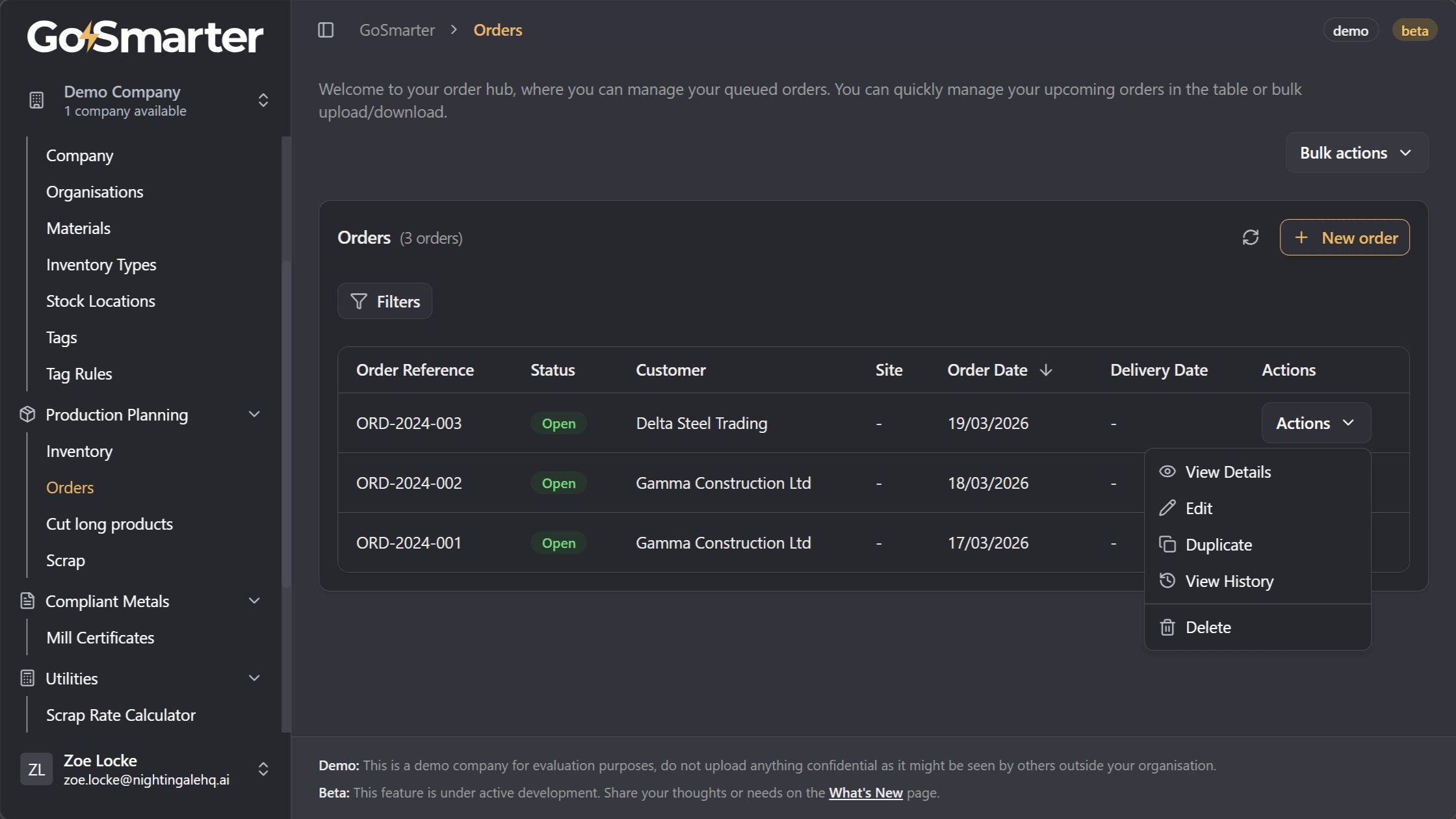Choose Duplicate in the actions menu

[x=1258, y=545]
